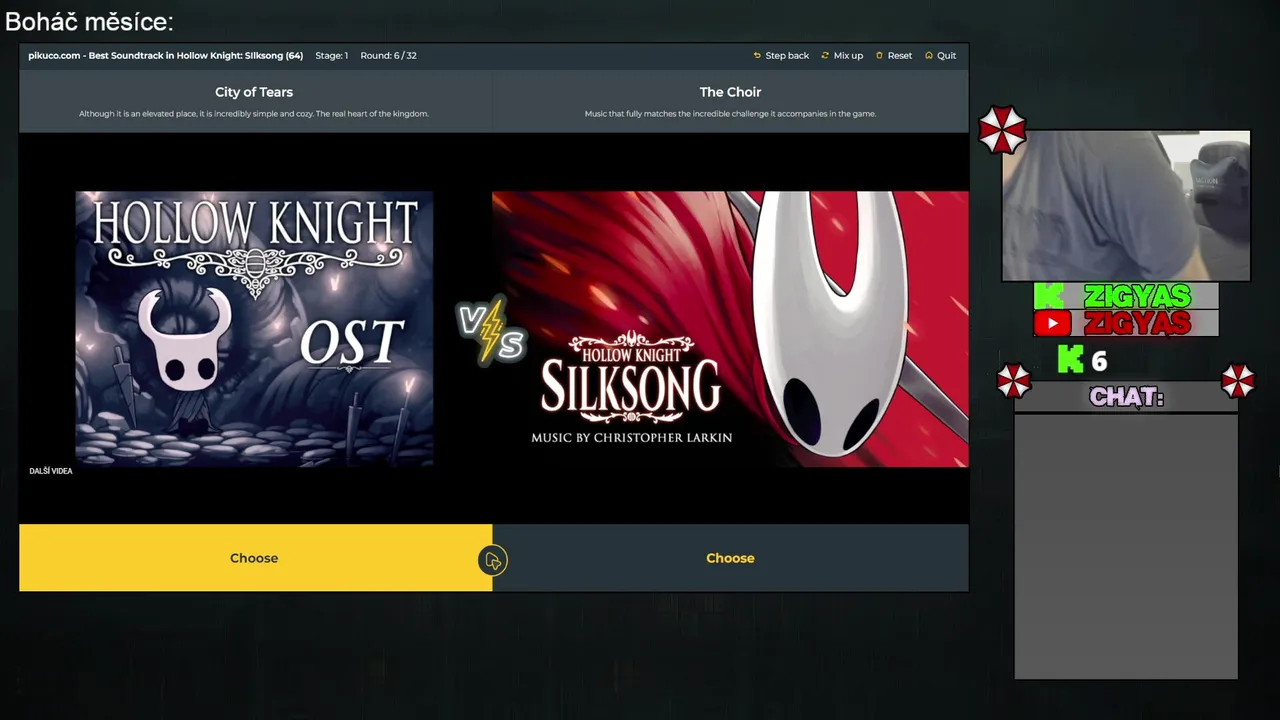
Task: Click the VS lightning icon
Action: tap(491, 331)
